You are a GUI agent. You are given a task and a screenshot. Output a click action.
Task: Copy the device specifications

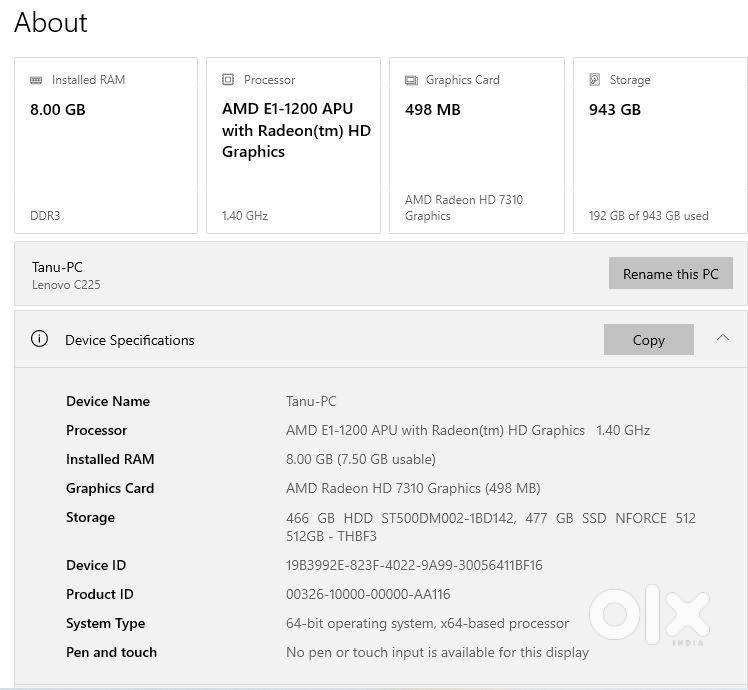tap(649, 340)
